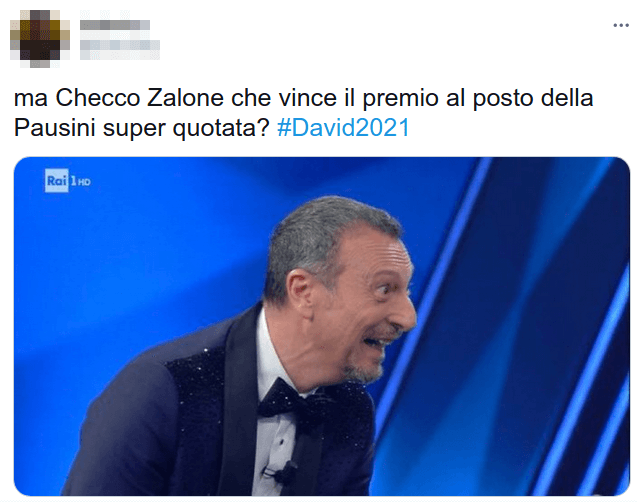This screenshot has height=502, width=637.
Task: Click the tweet line reading 'Pausini super quotata?'
Action: tap(142, 128)
